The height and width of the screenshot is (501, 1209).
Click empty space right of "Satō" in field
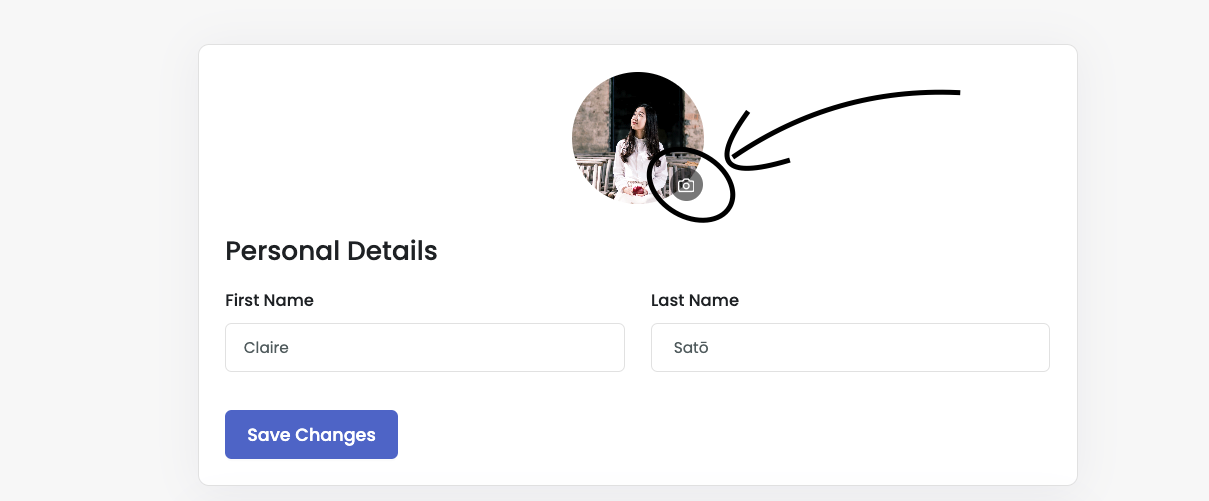[900, 348]
